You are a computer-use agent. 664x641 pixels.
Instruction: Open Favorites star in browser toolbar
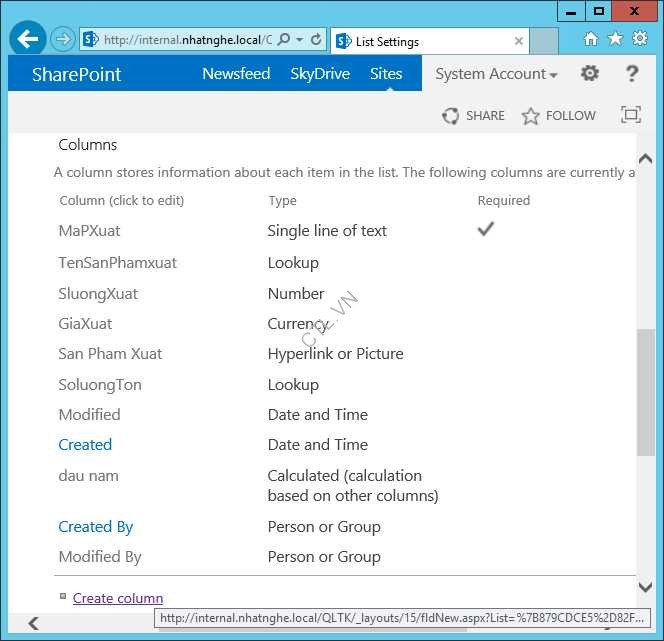[x=615, y=39]
